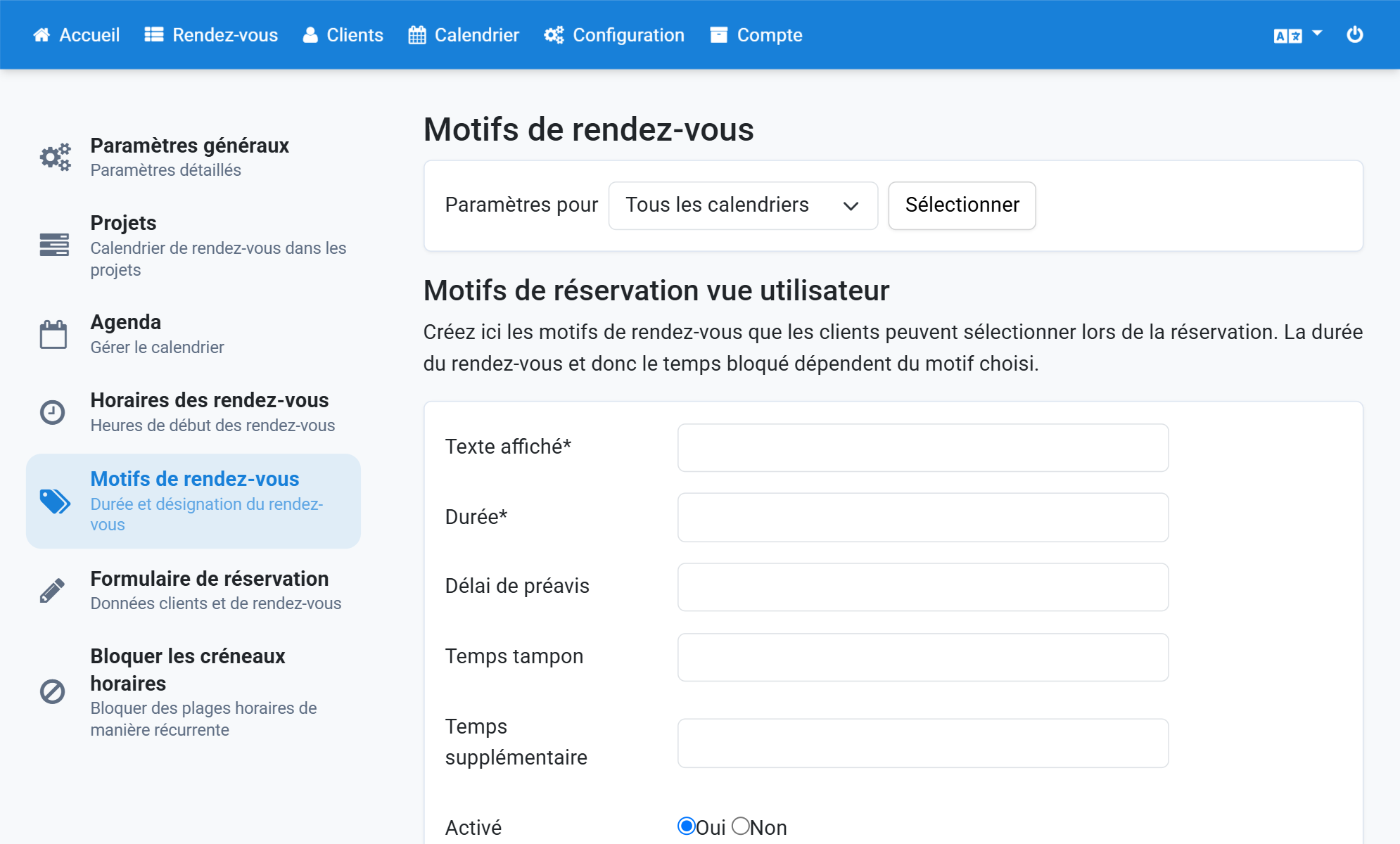The height and width of the screenshot is (844, 1400).
Task: Click the ban icon for Bloquer les créneaux
Action: coord(52,692)
